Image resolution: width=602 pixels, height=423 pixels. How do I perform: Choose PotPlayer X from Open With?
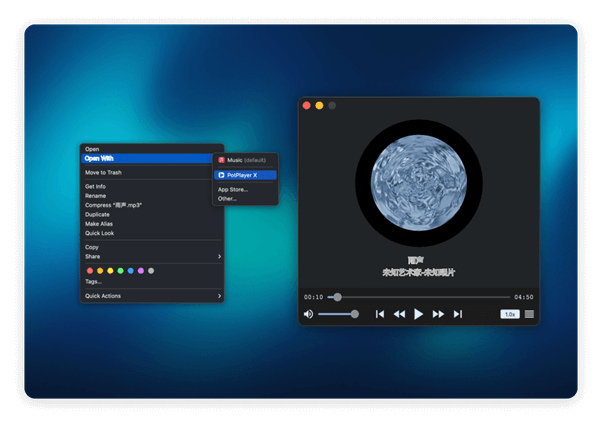pos(241,175)
